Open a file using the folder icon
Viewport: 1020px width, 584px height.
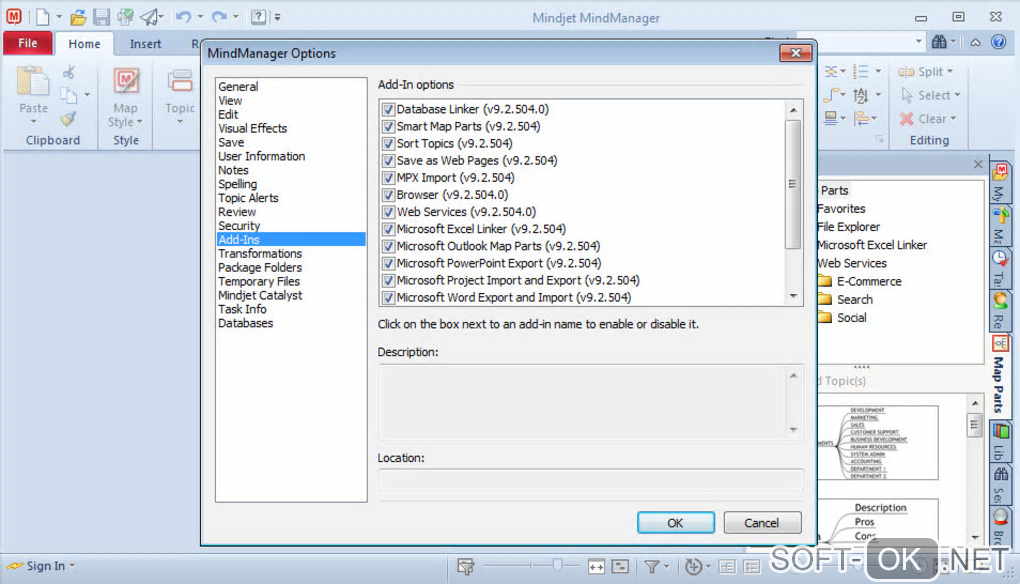coord(78,17)
